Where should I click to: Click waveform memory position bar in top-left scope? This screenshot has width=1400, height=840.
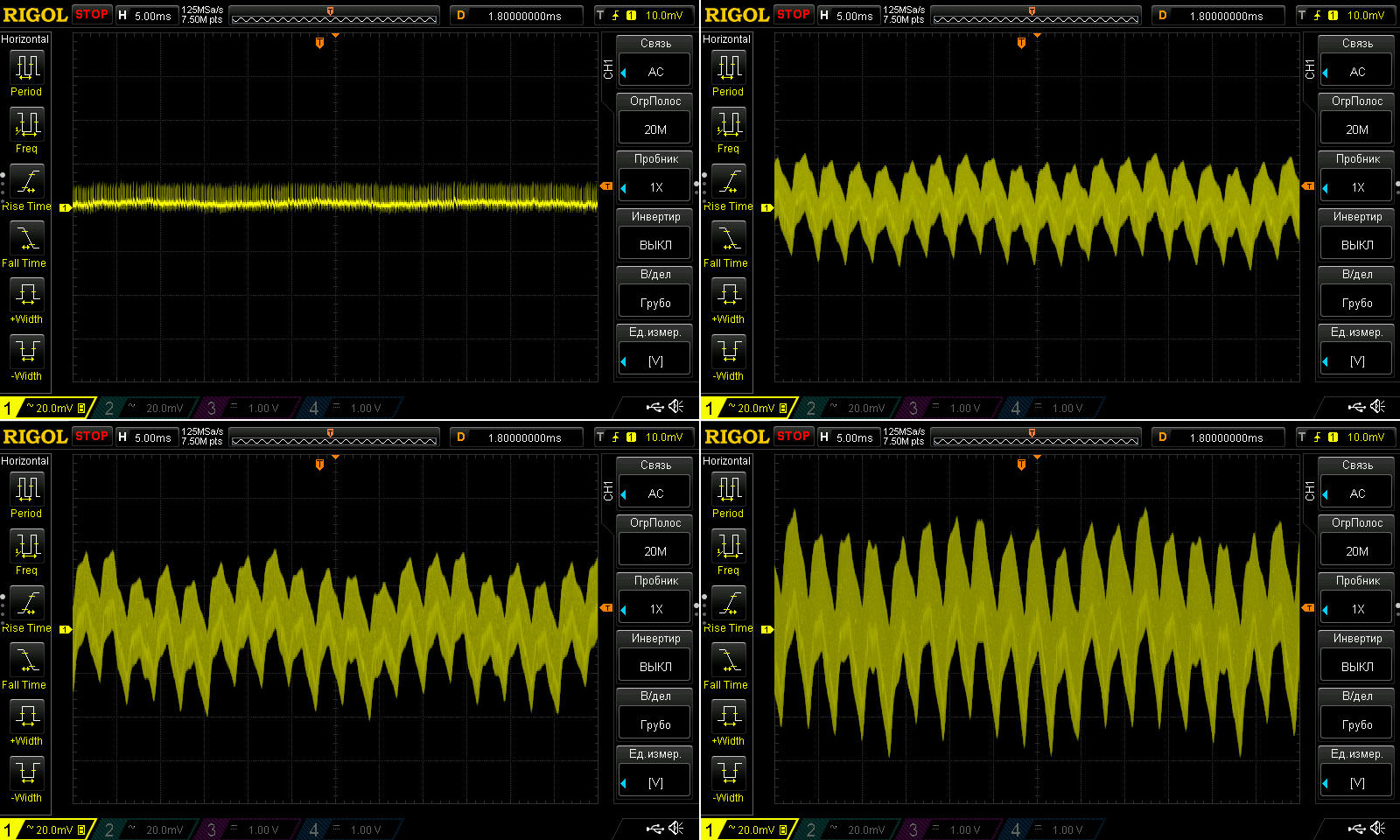[333, 17]
